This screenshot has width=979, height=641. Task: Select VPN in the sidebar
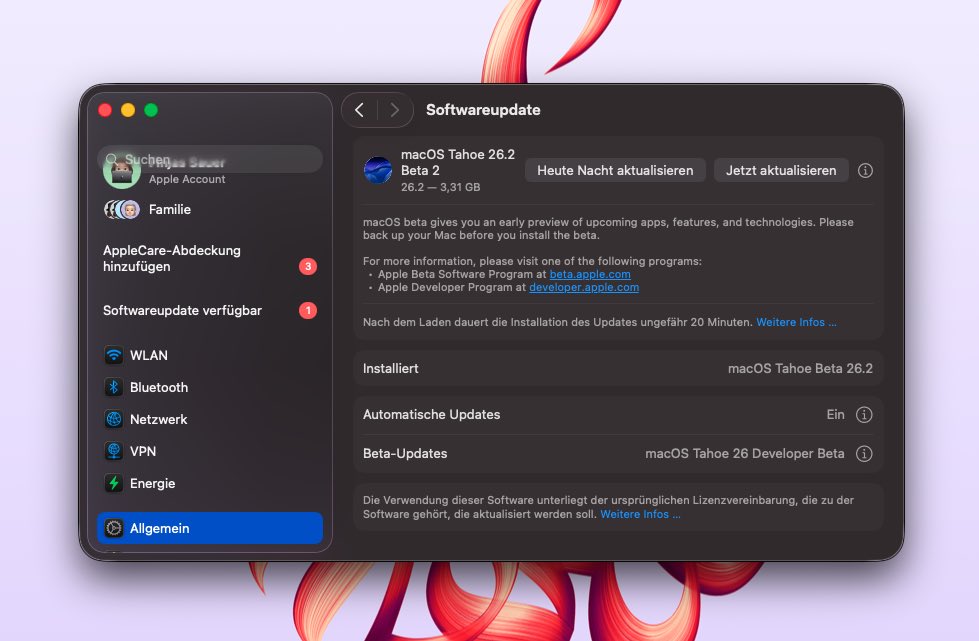click(x=210, y=451)
